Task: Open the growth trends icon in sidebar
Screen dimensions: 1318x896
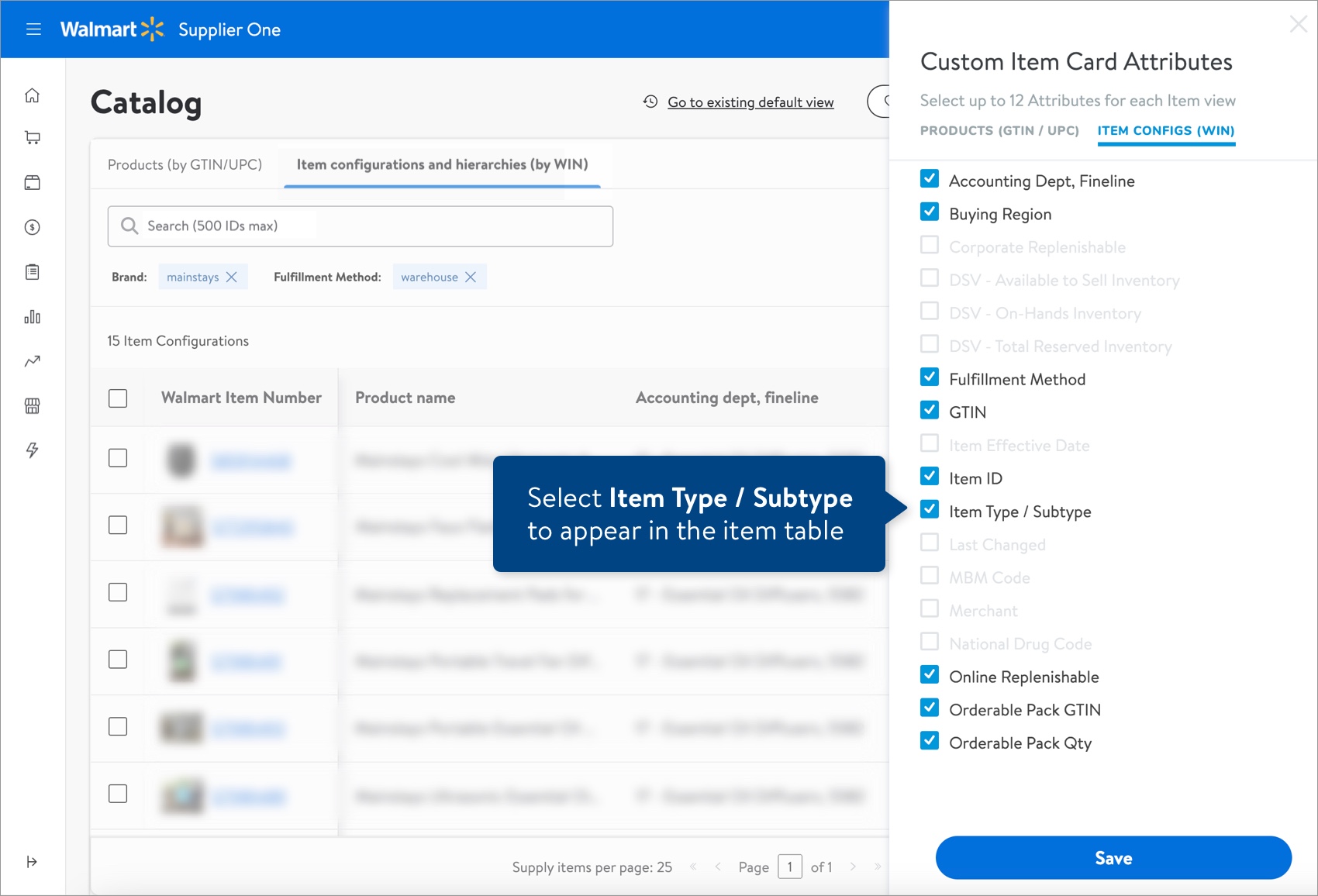Action: tap(32, 361)
